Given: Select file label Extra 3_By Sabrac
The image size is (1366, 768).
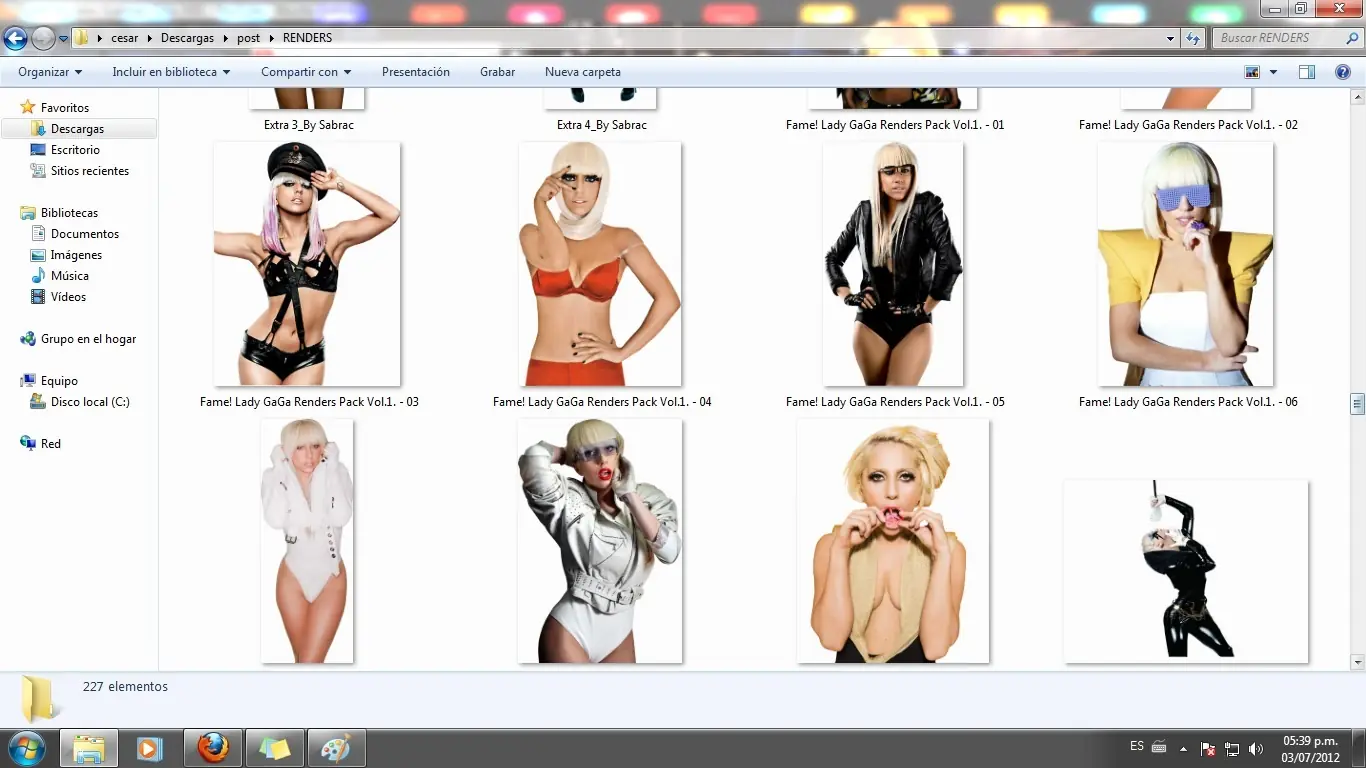Looking at the screenshot, I should tap(308, 125).
